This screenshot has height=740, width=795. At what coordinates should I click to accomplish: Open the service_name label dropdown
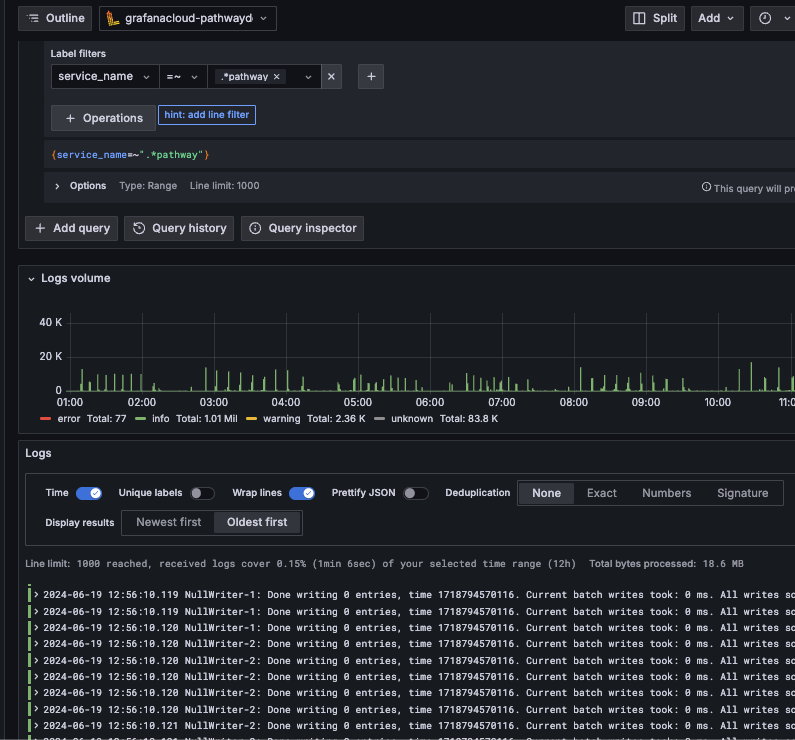click(x=105, y=77)
